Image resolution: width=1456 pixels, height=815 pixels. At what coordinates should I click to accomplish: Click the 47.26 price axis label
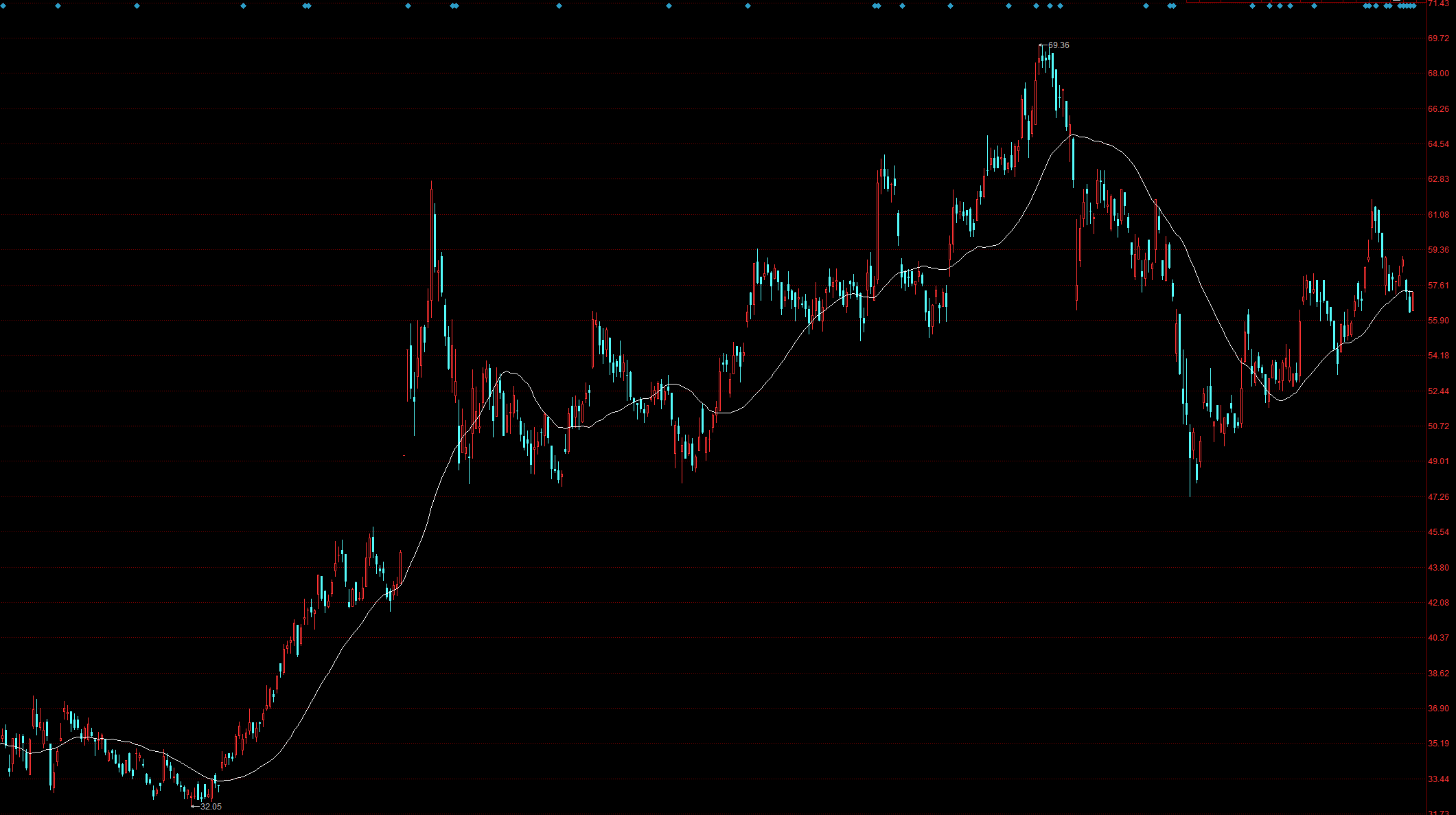1438,497
